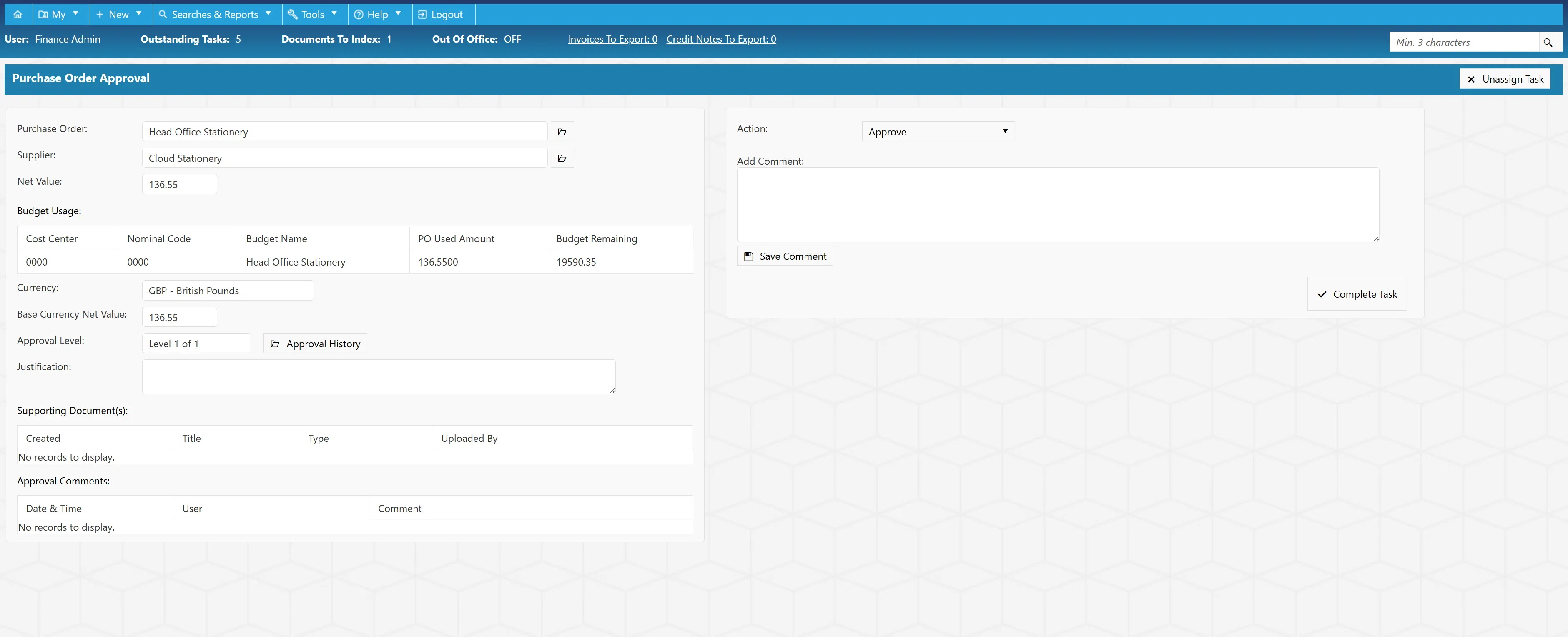Go to the home page icon

[18, 14]
